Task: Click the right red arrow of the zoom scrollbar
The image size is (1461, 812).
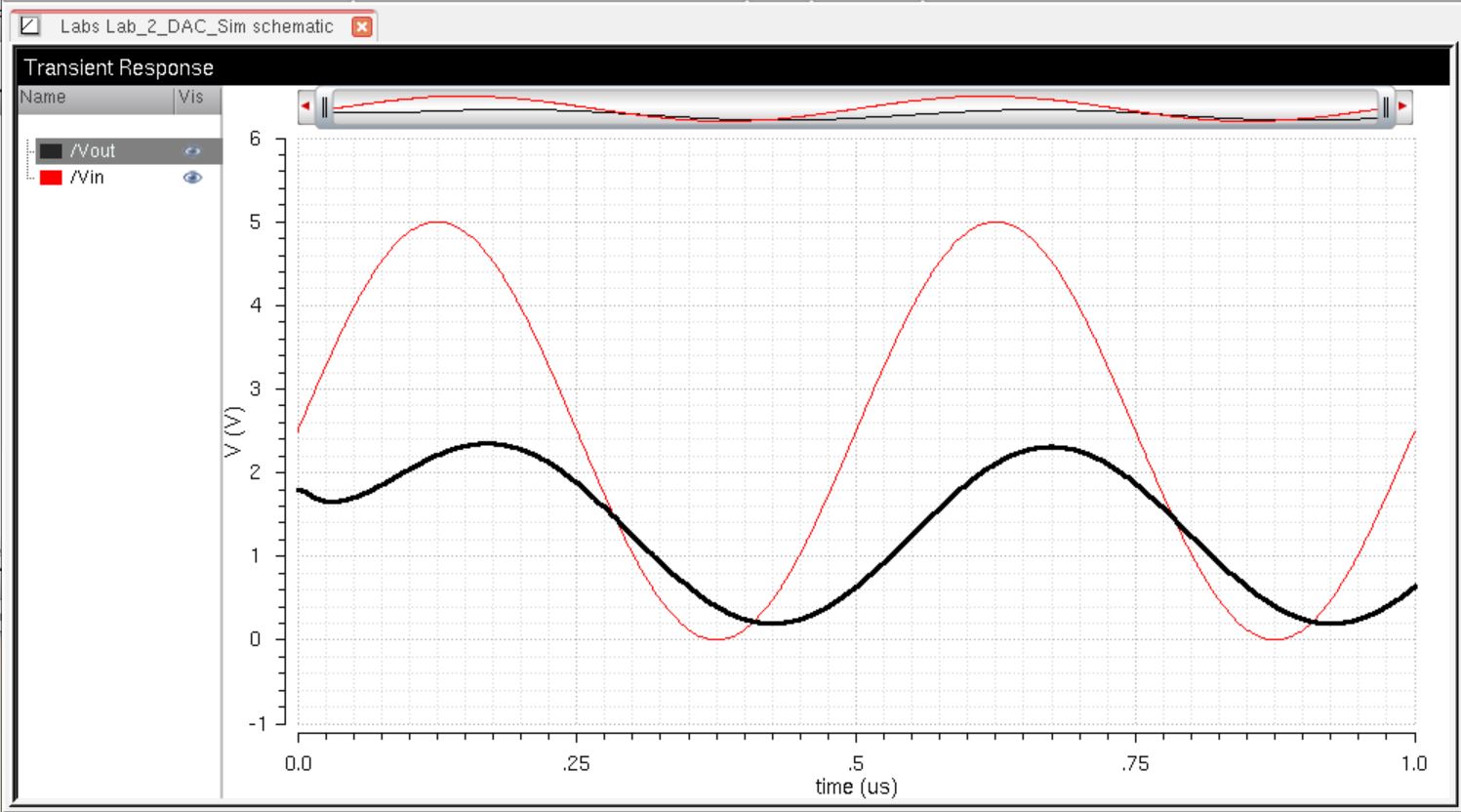Action: 1403,106
